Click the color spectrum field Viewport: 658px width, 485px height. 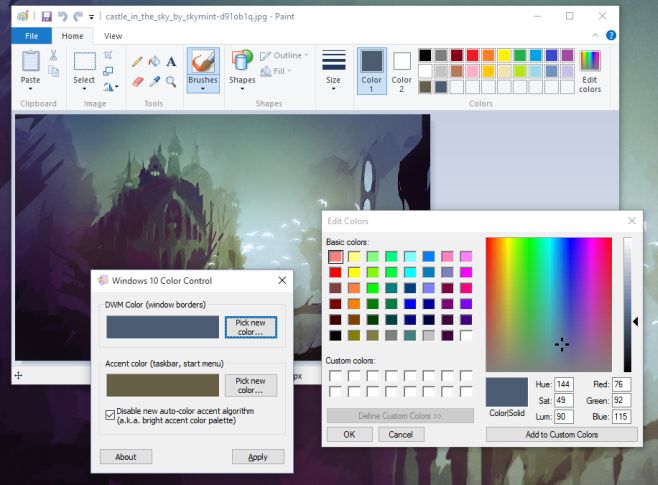548,305
